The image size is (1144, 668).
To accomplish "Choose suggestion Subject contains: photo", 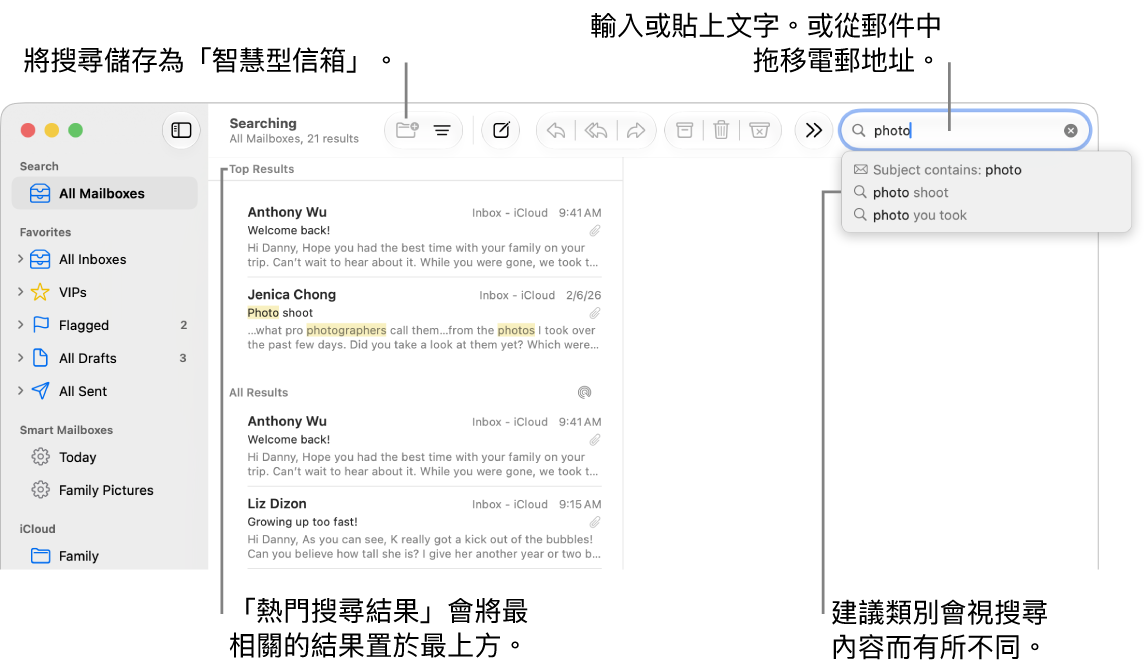I will tap(986, 170).
